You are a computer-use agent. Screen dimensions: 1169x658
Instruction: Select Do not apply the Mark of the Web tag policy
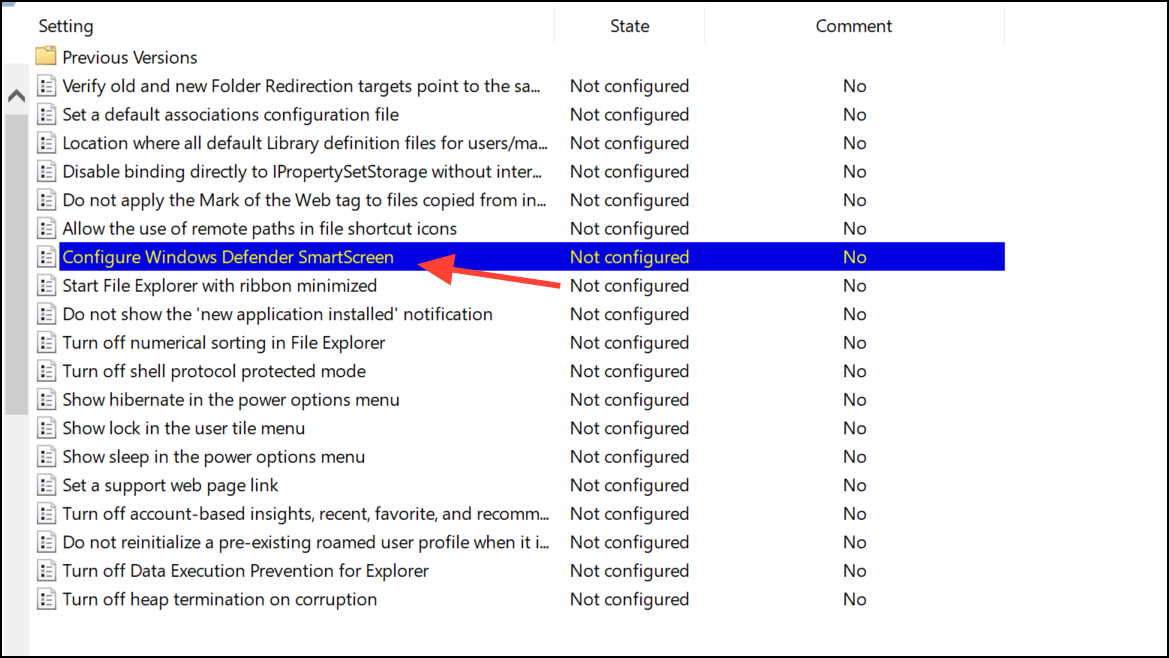(x=304, y=200)
